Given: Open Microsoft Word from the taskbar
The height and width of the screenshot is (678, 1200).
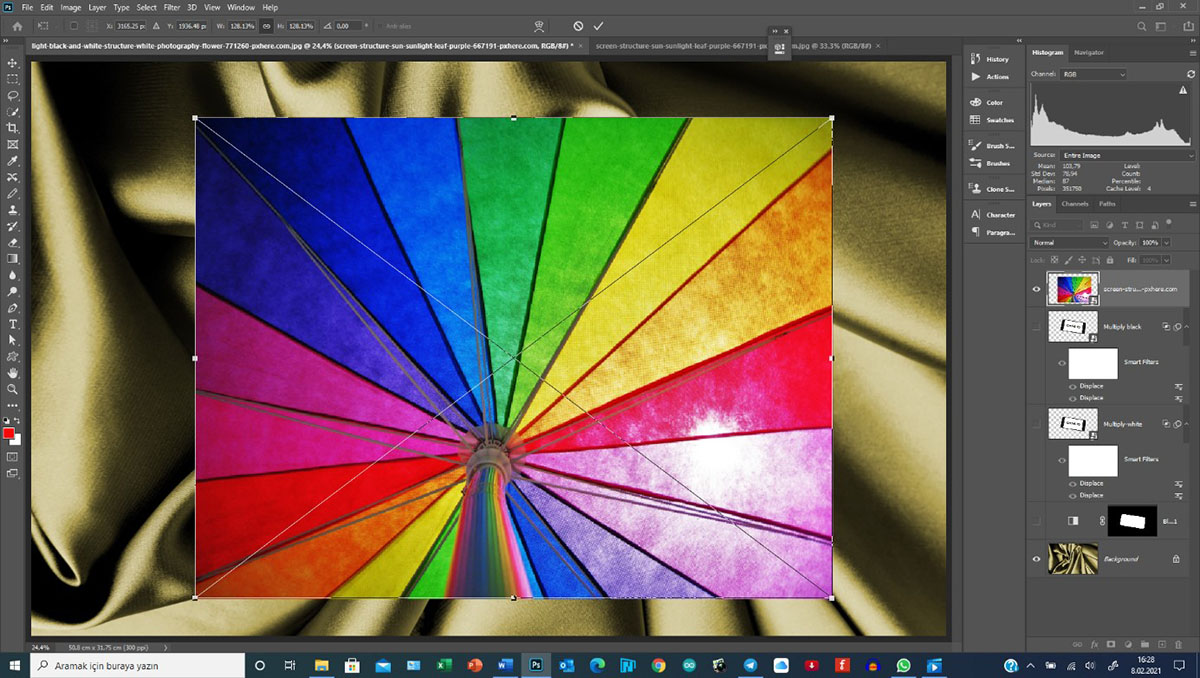Looking at the screenshot, I should tap(504, 665).
